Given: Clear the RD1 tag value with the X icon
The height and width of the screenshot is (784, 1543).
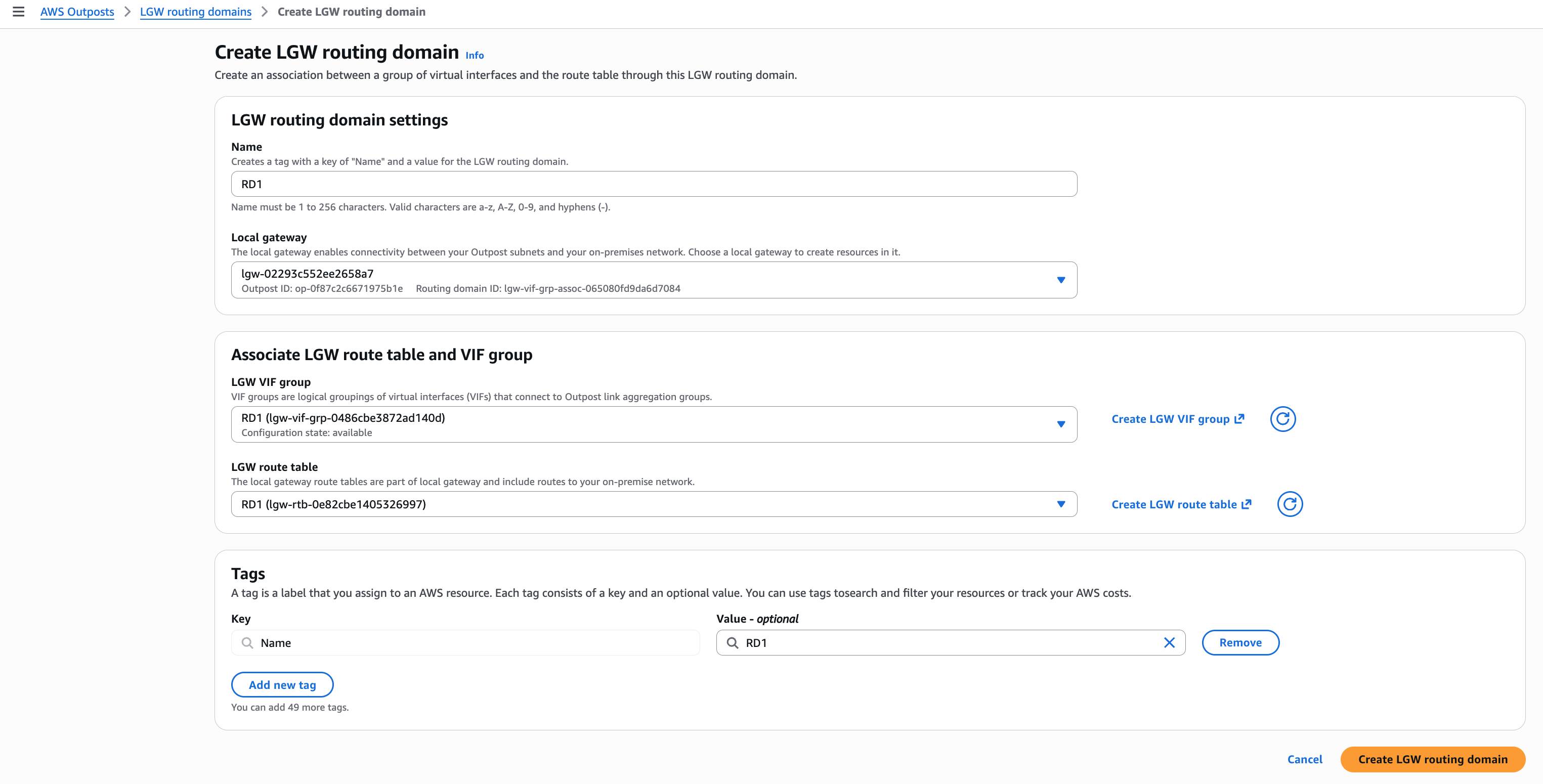Looking at the screenshot, I should tap(1169, 643).
